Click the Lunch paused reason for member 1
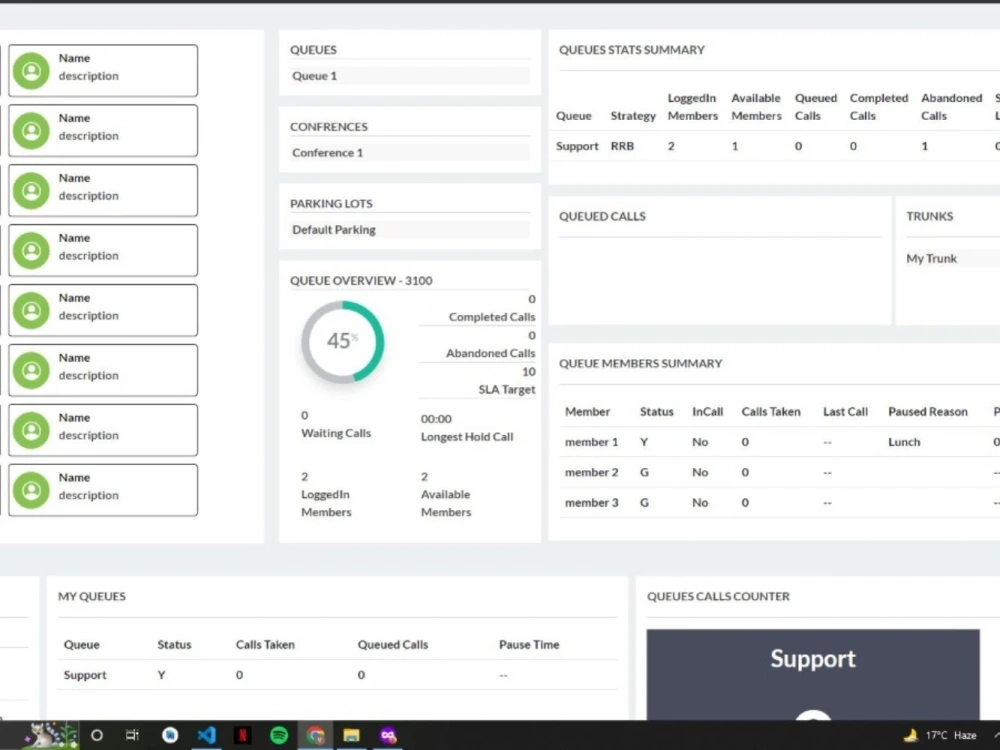Screen dimensions: 1000x750 [x=904, y=442]
